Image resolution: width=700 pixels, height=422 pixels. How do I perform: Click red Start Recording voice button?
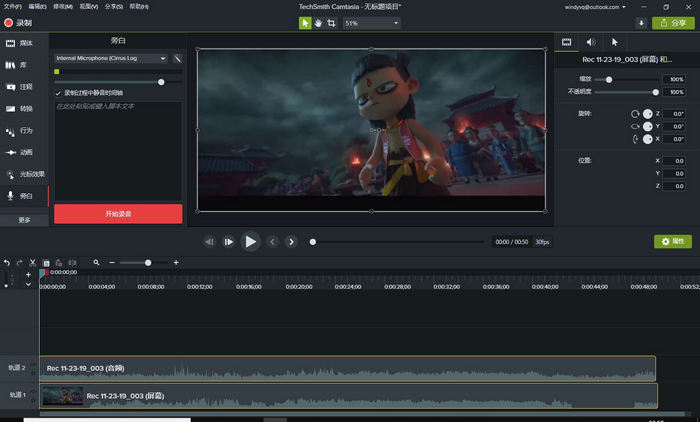pyautogui.click(x=118, y=214)
